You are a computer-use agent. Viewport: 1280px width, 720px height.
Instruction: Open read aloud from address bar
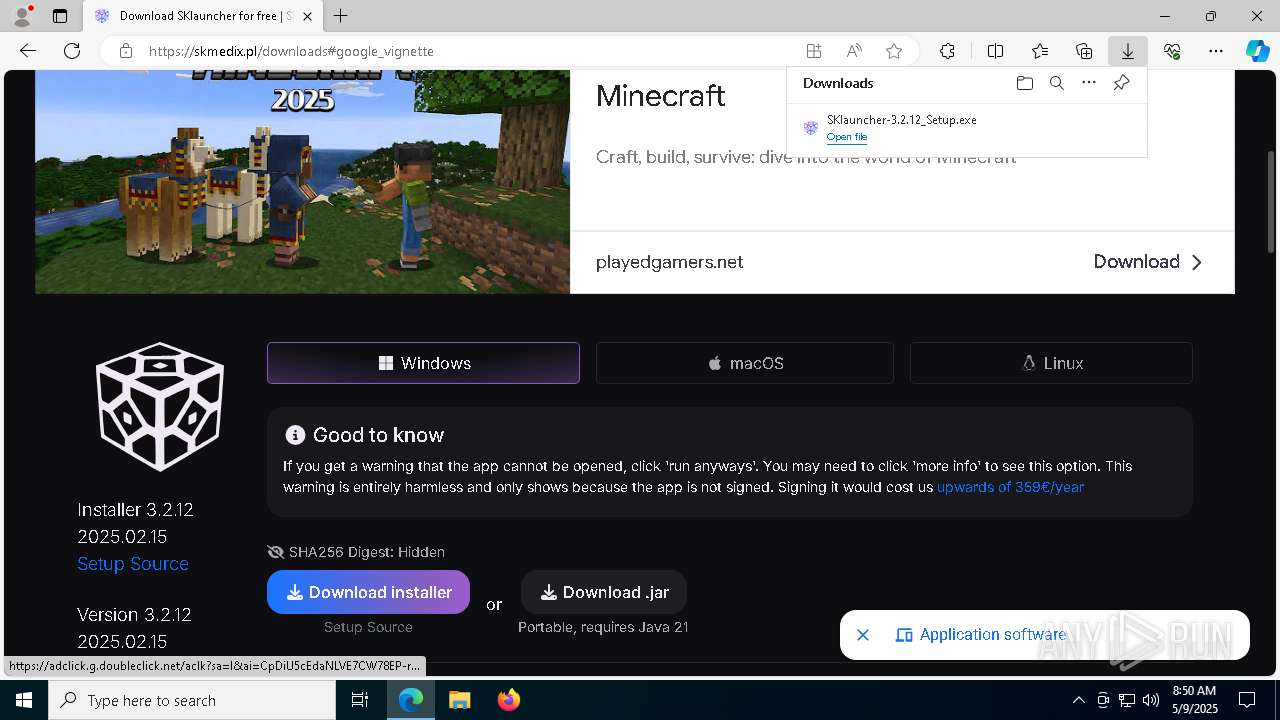click(x=854, y=51)
